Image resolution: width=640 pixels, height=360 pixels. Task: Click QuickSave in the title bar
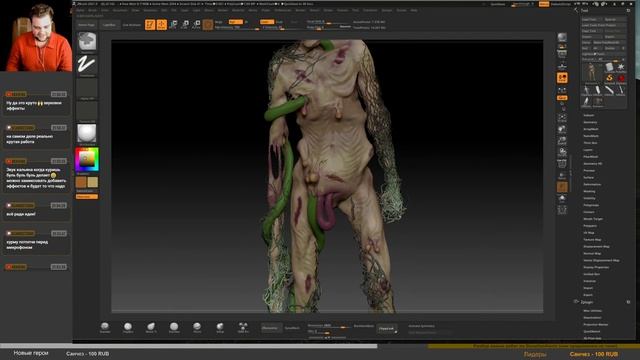[x=498, y=4]
